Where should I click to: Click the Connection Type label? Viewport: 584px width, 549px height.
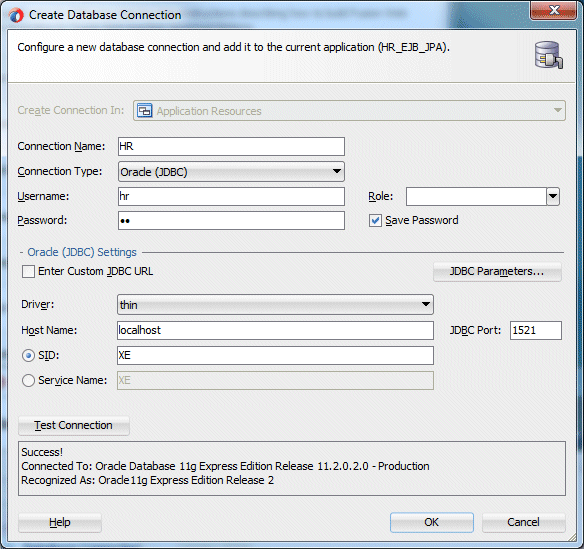pyautogui.click(x=60, y=171)
